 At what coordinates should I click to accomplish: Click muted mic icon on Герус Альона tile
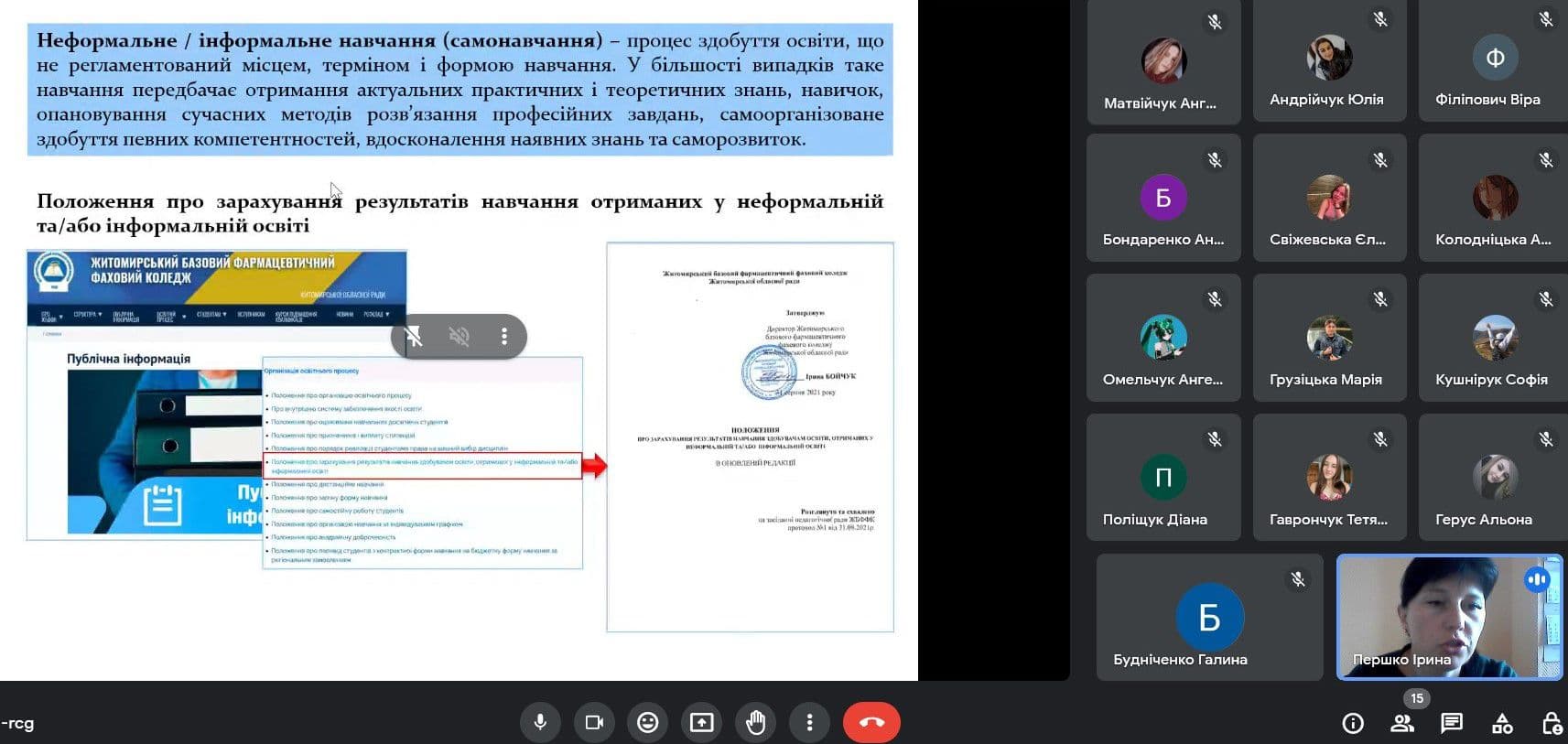tap(1546, 439)
